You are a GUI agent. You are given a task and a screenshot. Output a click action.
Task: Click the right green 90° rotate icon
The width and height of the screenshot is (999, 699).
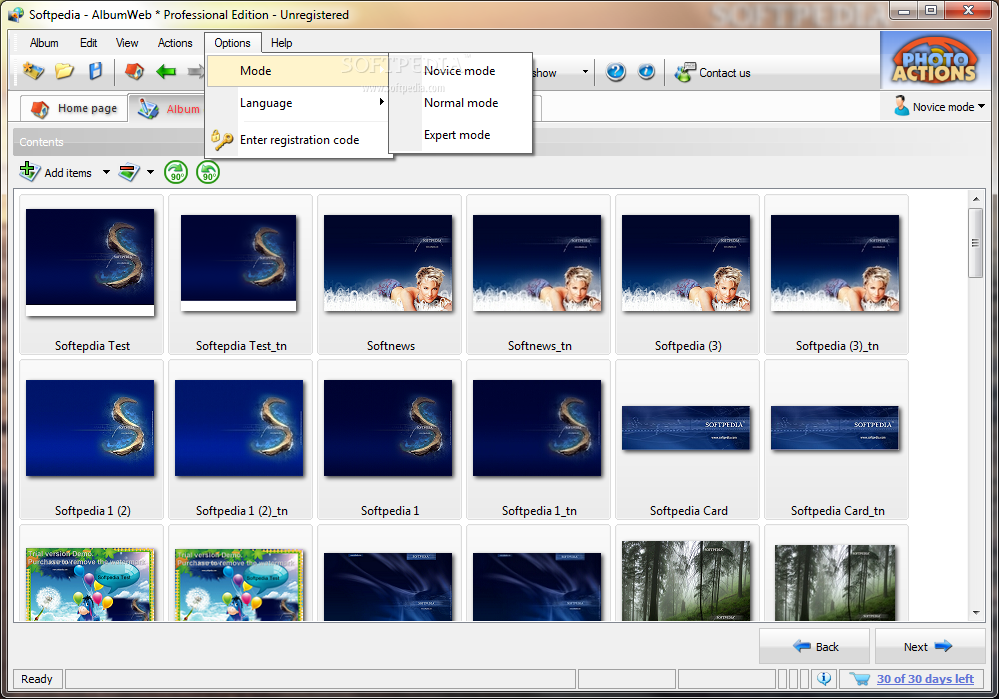tap(208, 172)
